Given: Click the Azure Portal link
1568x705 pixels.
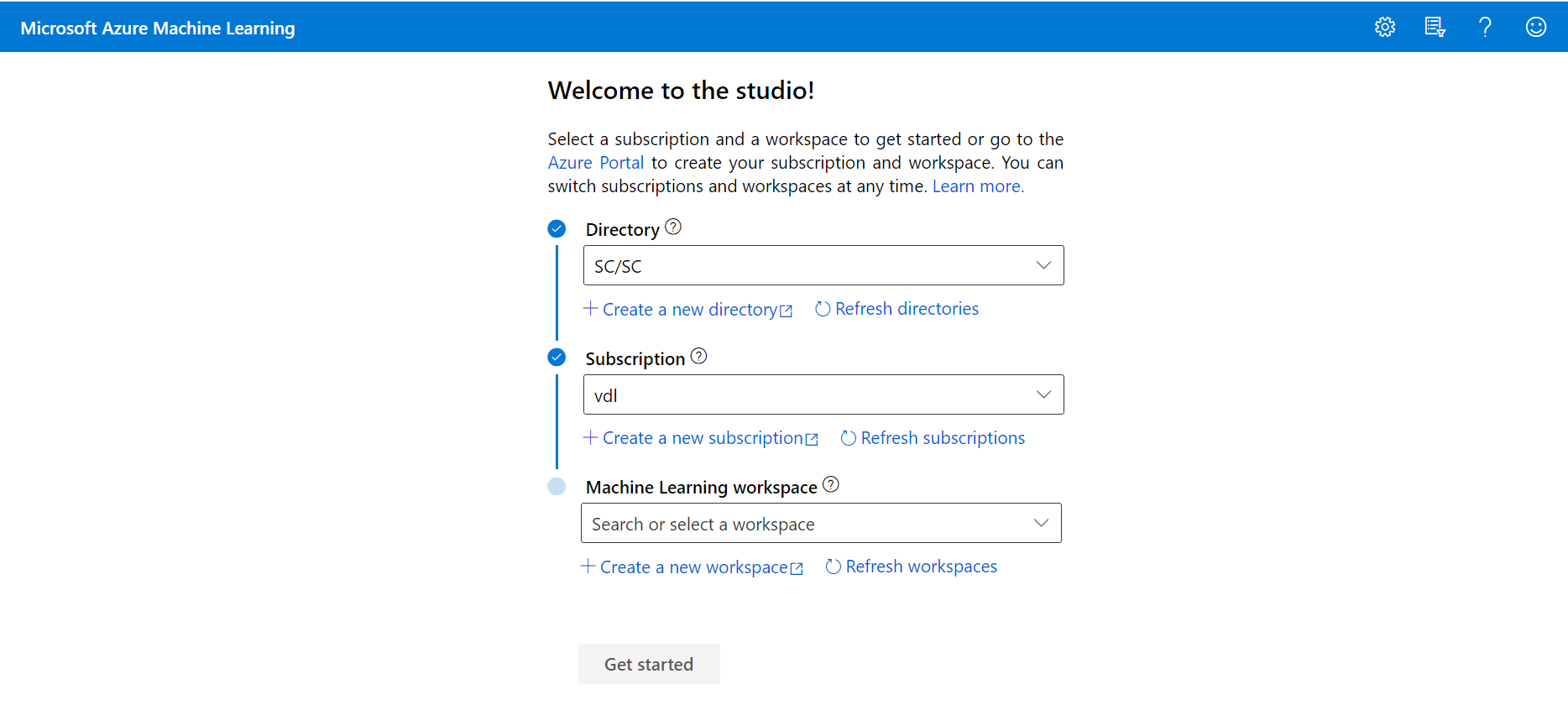Looking at the screenshot, I should pyautogui.click(x=596, y=163).
